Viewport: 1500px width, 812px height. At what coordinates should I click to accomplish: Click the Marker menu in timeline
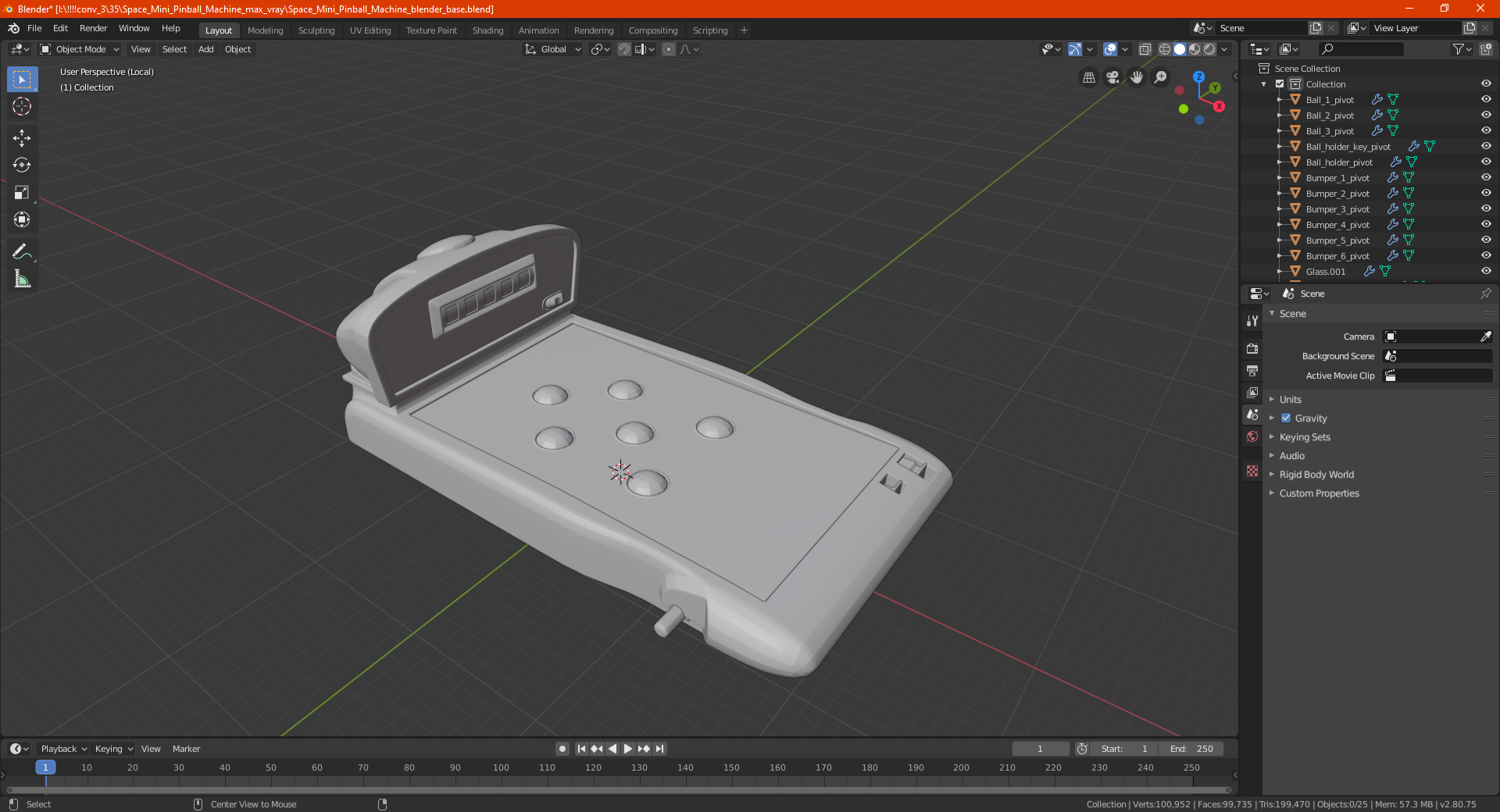[x=186, y=749]
